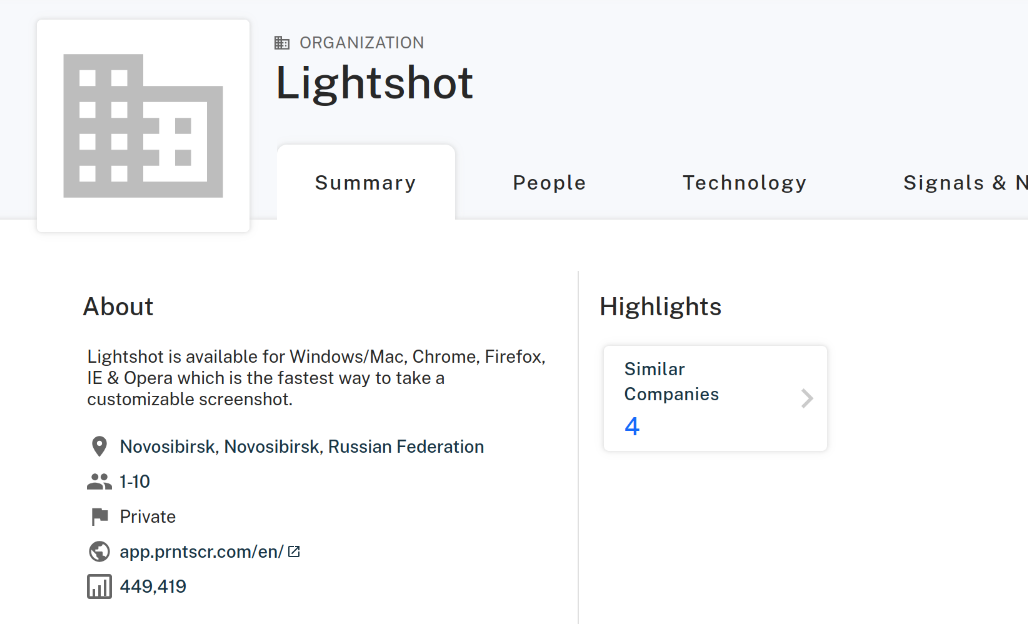1028x640 pixels.
Task: Expand Similar Companies with the chevron arrow
Action: click(x=807, y=399)
